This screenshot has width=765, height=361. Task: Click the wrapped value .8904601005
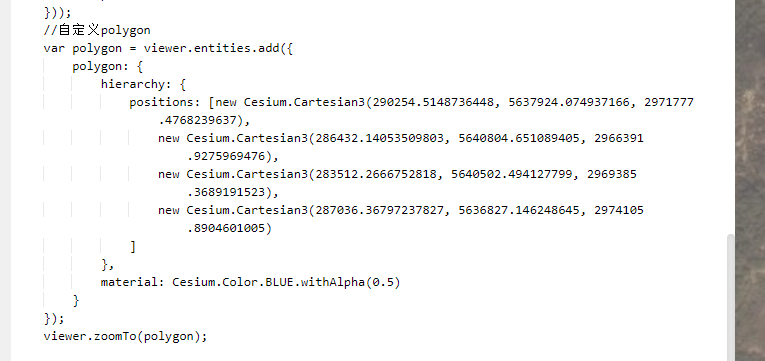(x=226, y=228)
